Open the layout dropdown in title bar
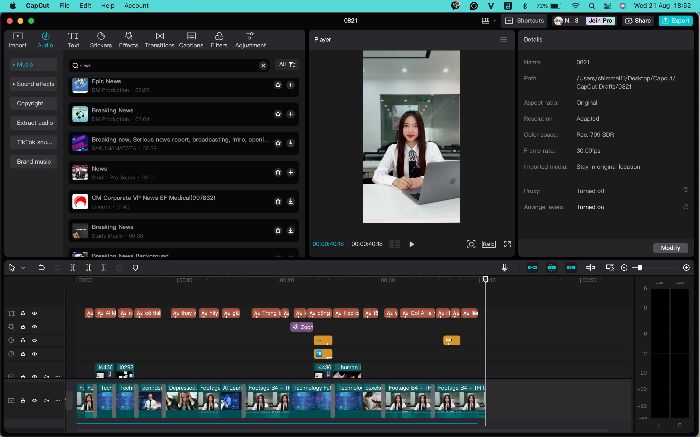Viewport: 700px width, 437px height. point(488,21)
